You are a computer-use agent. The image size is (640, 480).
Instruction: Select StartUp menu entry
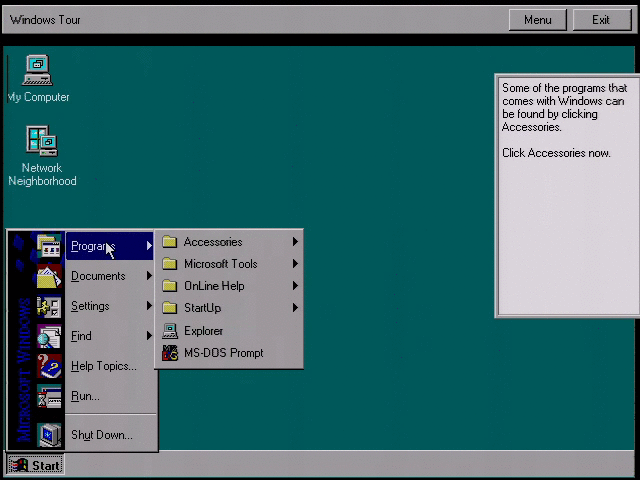229,308
